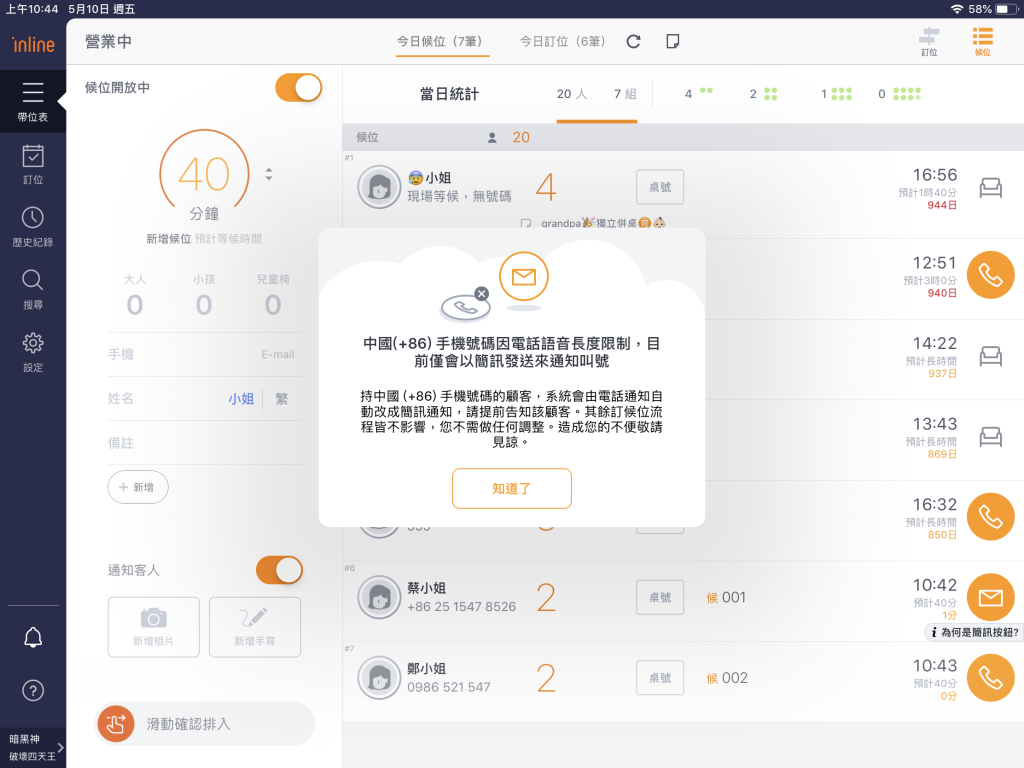
Task: Open notifications bell icon
Action: coord(33,637)
